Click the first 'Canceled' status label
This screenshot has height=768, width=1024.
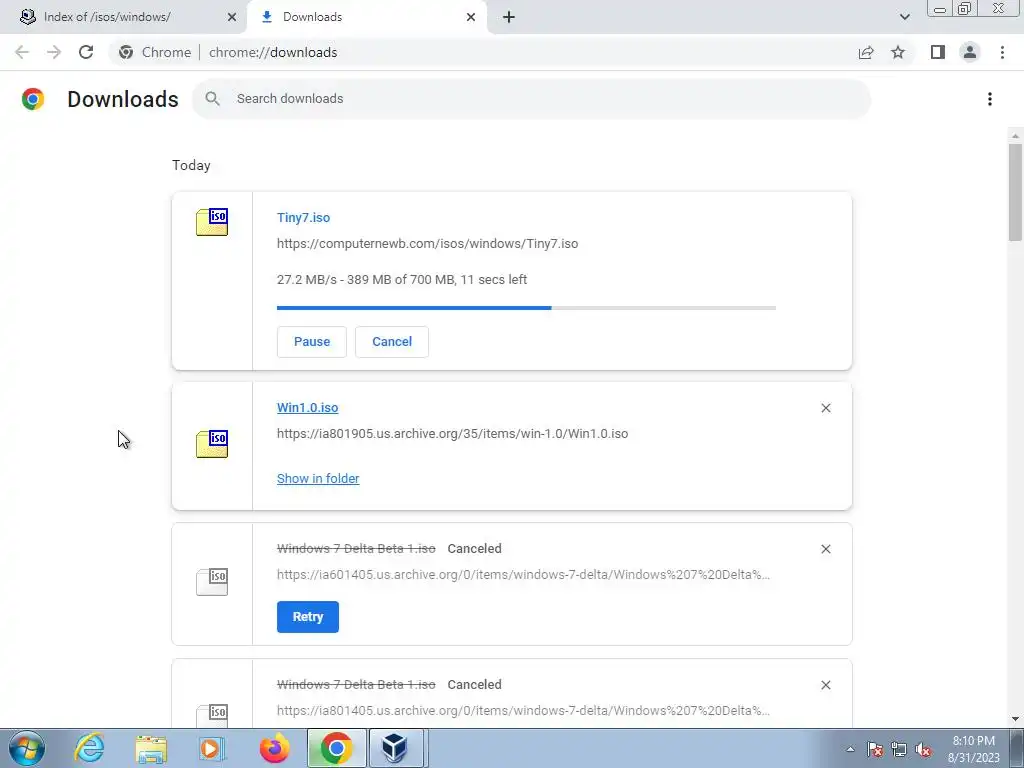pos(474,549)
